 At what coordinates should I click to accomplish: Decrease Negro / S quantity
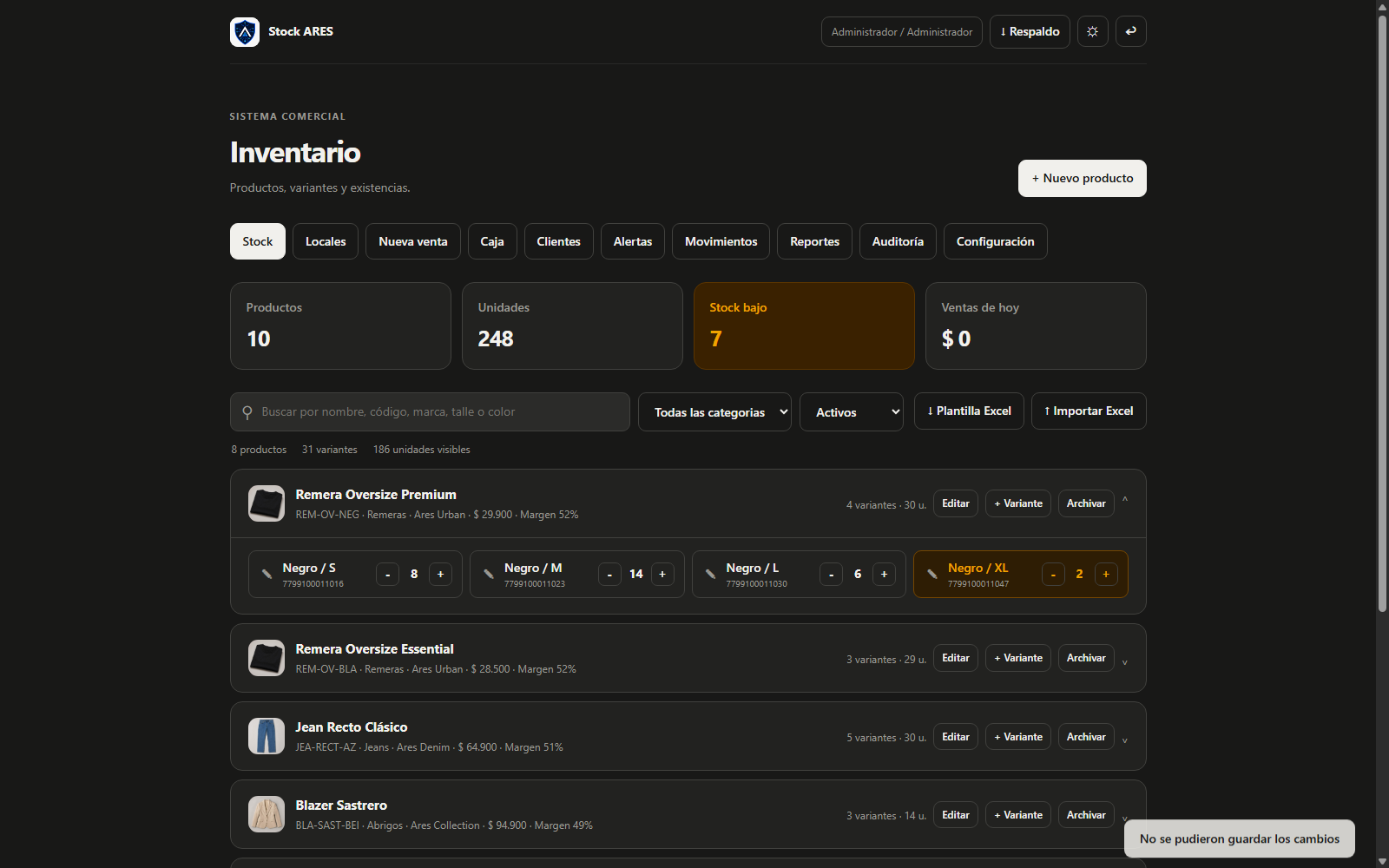(x=387, y=574)
